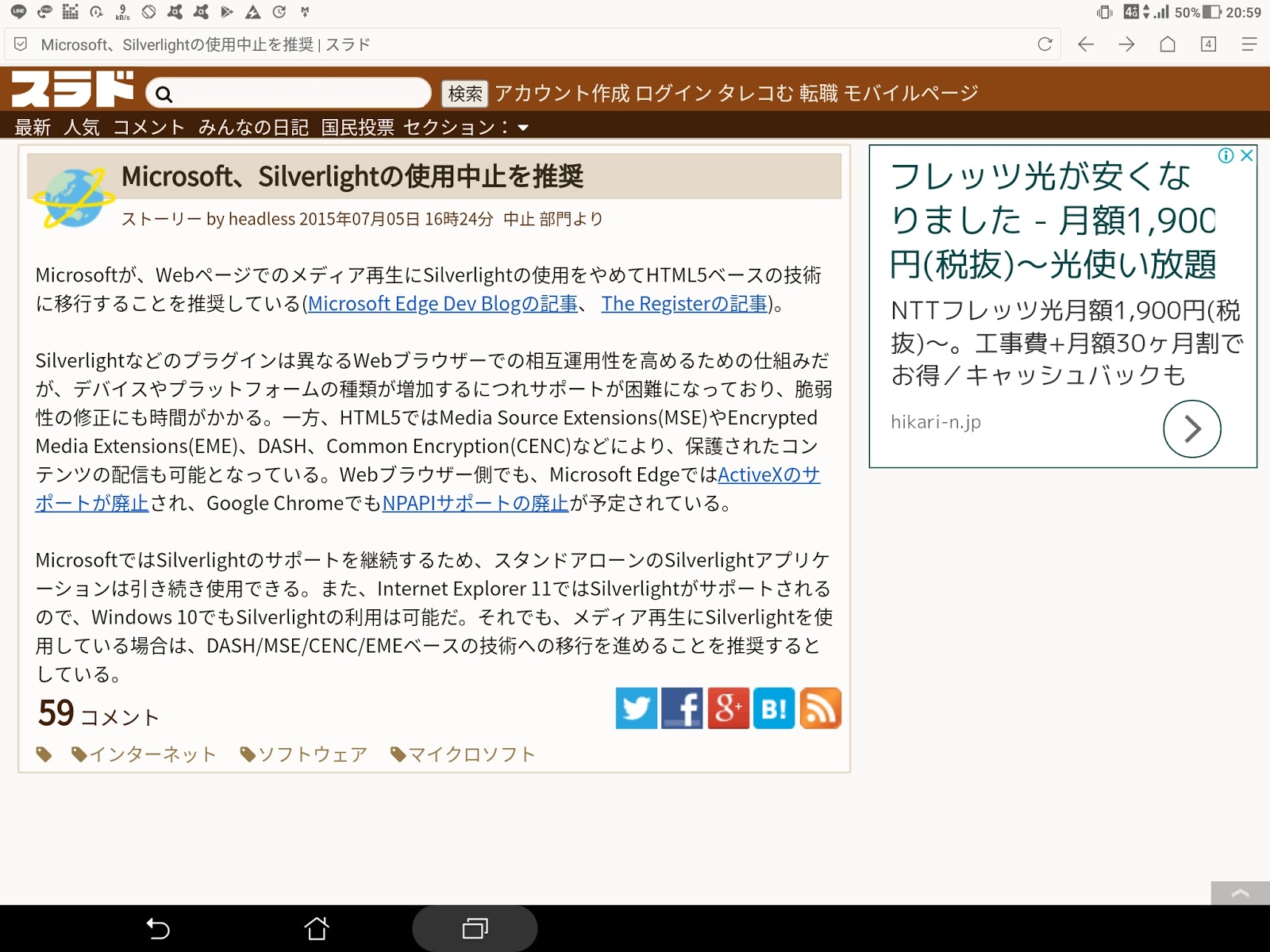Share article on Google+
The height and width of the screenshot is (952, 1270).
pyautogui.click(x=728, y=708)
